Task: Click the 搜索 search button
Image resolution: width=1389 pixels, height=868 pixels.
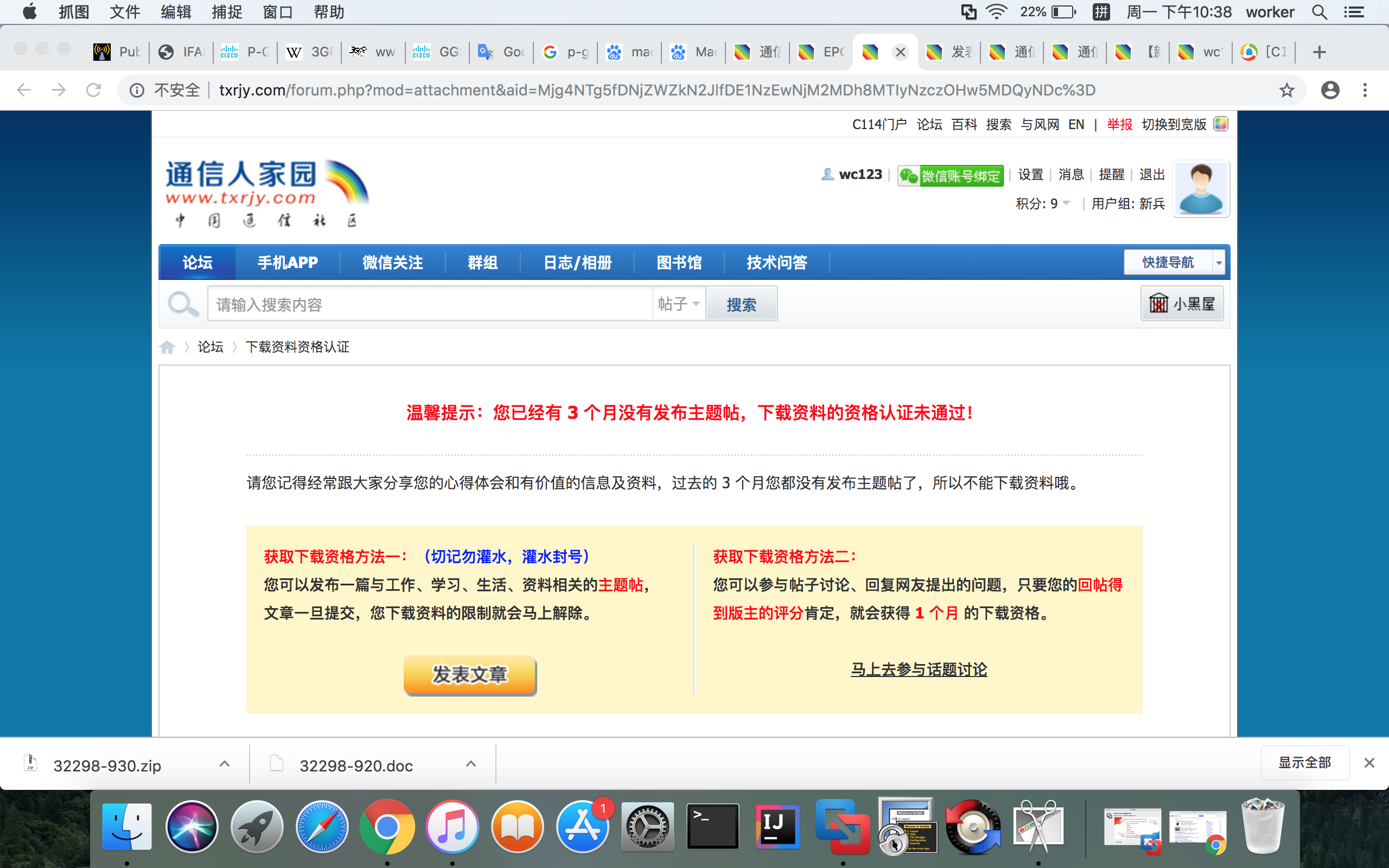Action: point(741,304)
